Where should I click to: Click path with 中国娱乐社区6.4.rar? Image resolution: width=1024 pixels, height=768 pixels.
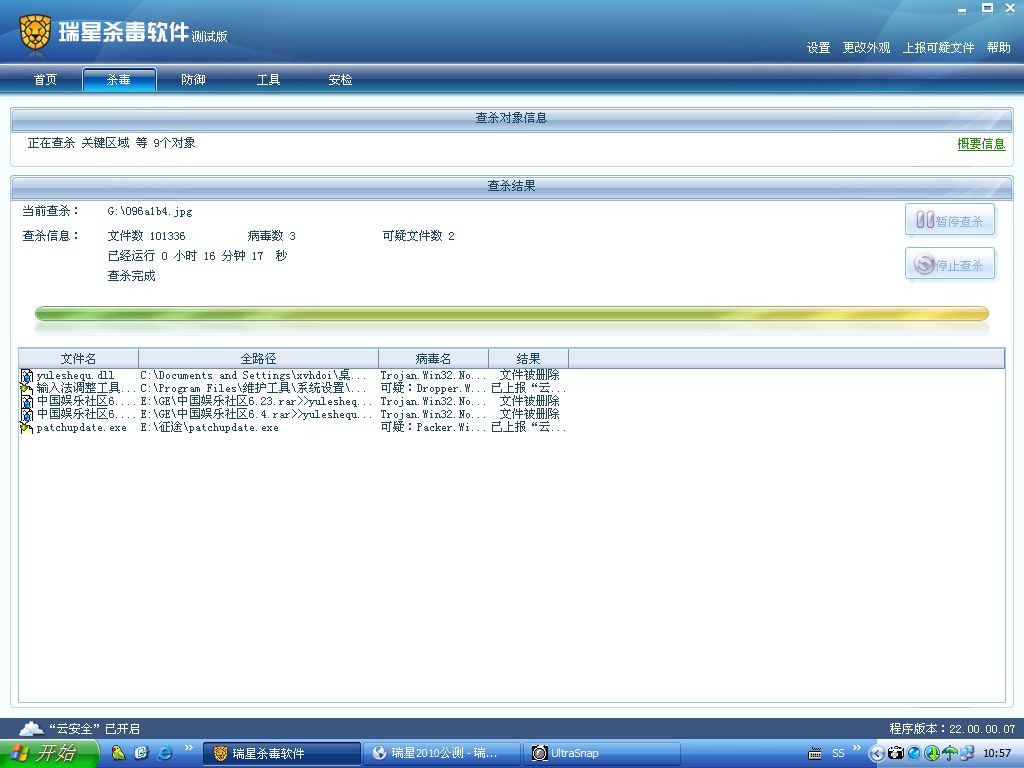(x=256, y=415)
